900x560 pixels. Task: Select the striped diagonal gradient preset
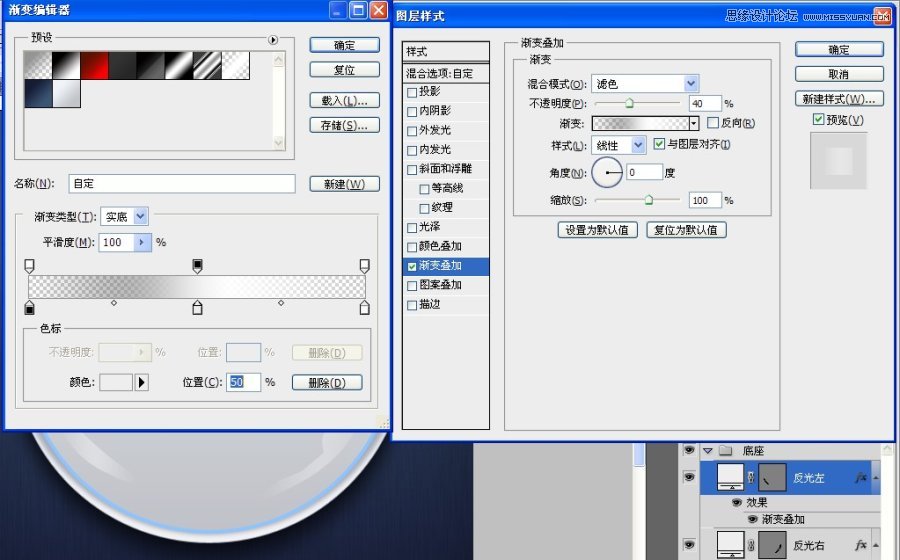(207, 65)
